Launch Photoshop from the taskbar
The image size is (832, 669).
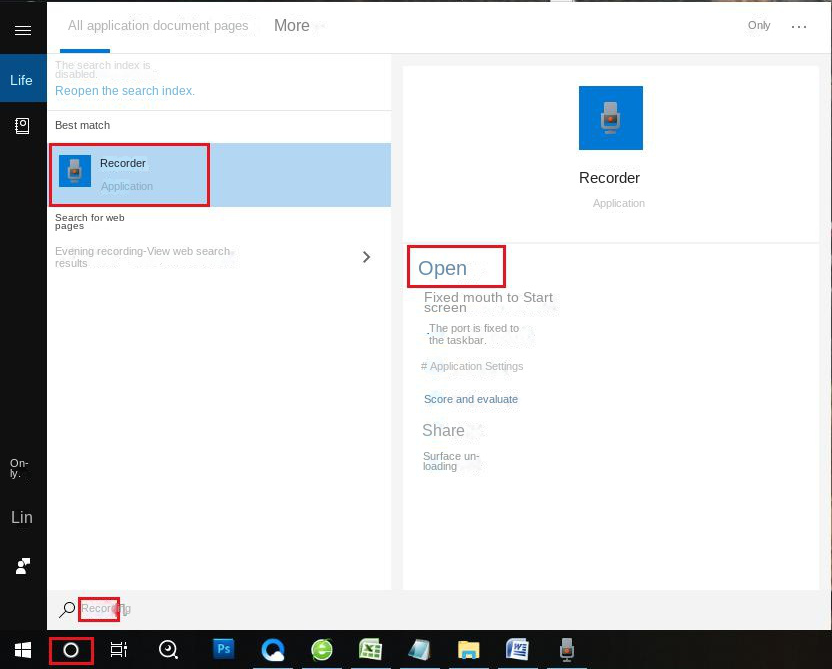223,649
